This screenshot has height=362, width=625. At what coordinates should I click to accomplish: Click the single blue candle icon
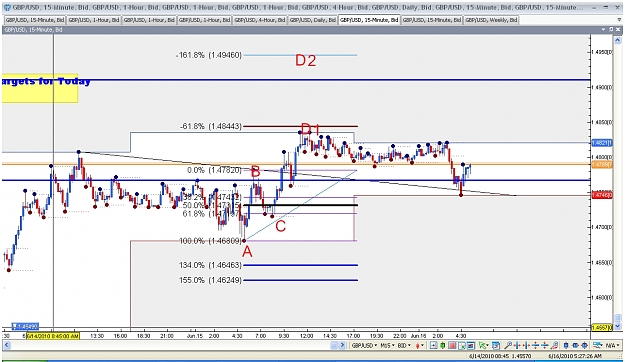pos(566,345)
